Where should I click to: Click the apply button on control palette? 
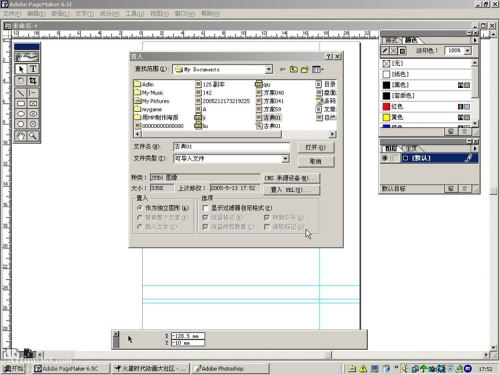[130, 339]
